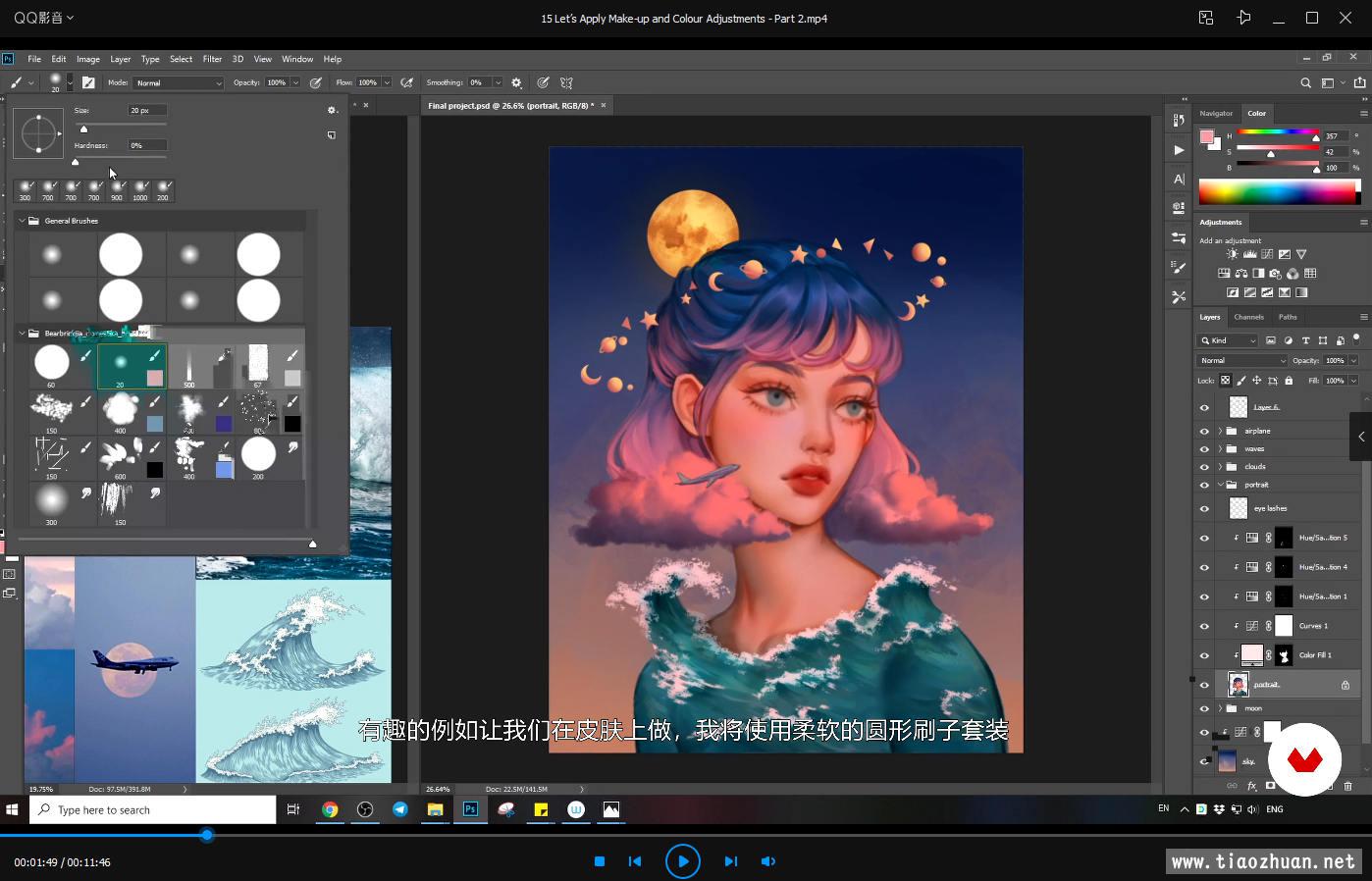Expand the clouds layer group

(x=1220, y=467)
